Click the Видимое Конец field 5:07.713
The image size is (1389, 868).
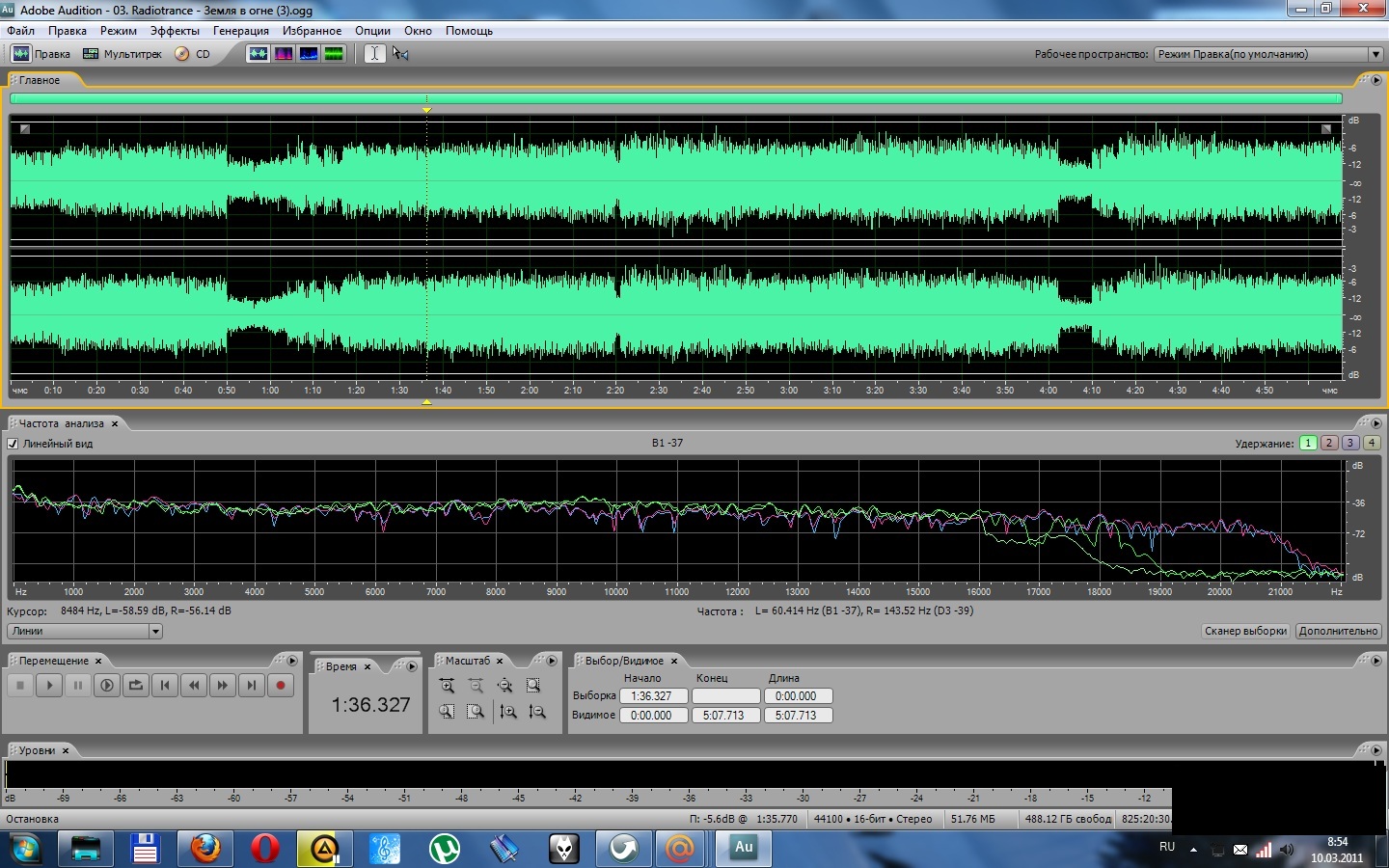click(x=725, y=716)
